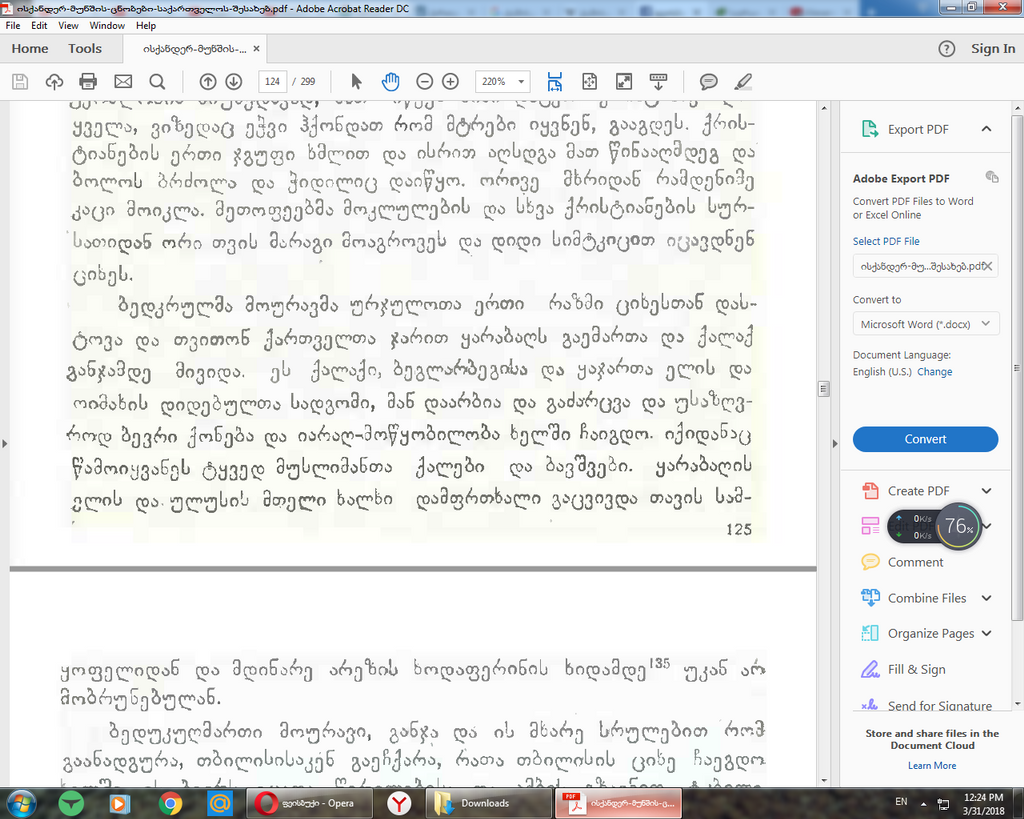Toggle full screen read mode
1024x819 pixels.
(x=624, y=81)
